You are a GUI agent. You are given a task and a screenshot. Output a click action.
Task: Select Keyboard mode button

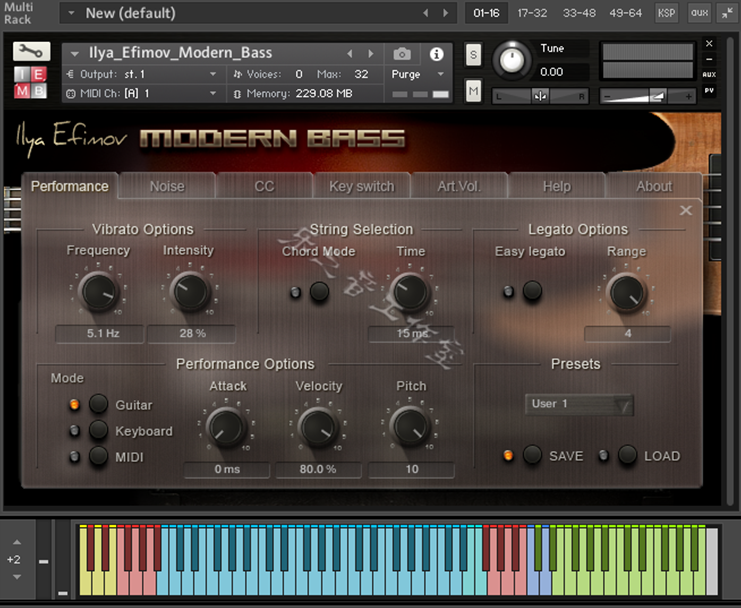pyautogui.click(x=98, y=430)
